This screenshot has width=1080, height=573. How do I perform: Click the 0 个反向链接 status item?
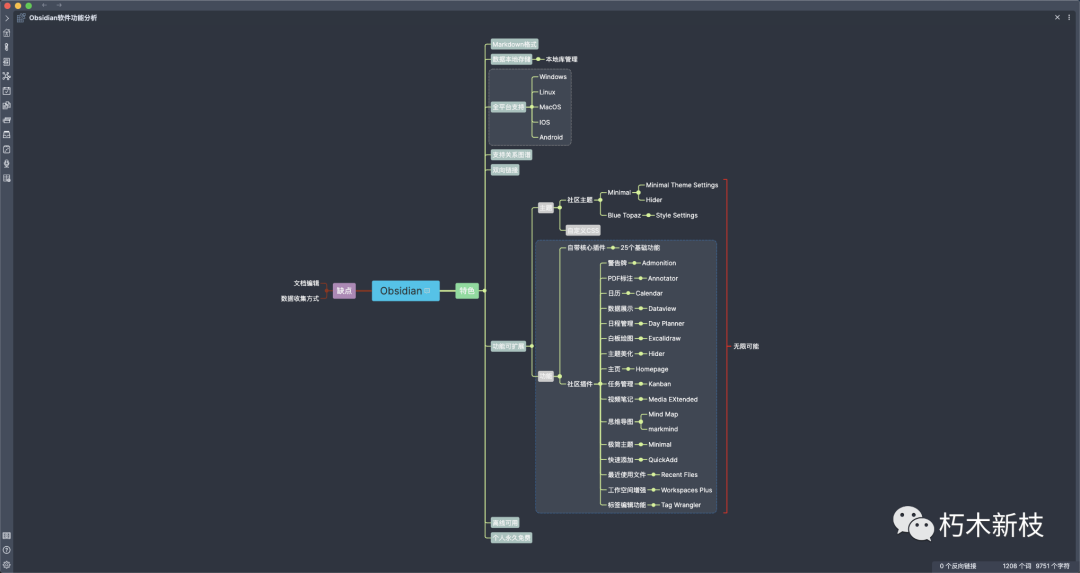pos(957,566)
